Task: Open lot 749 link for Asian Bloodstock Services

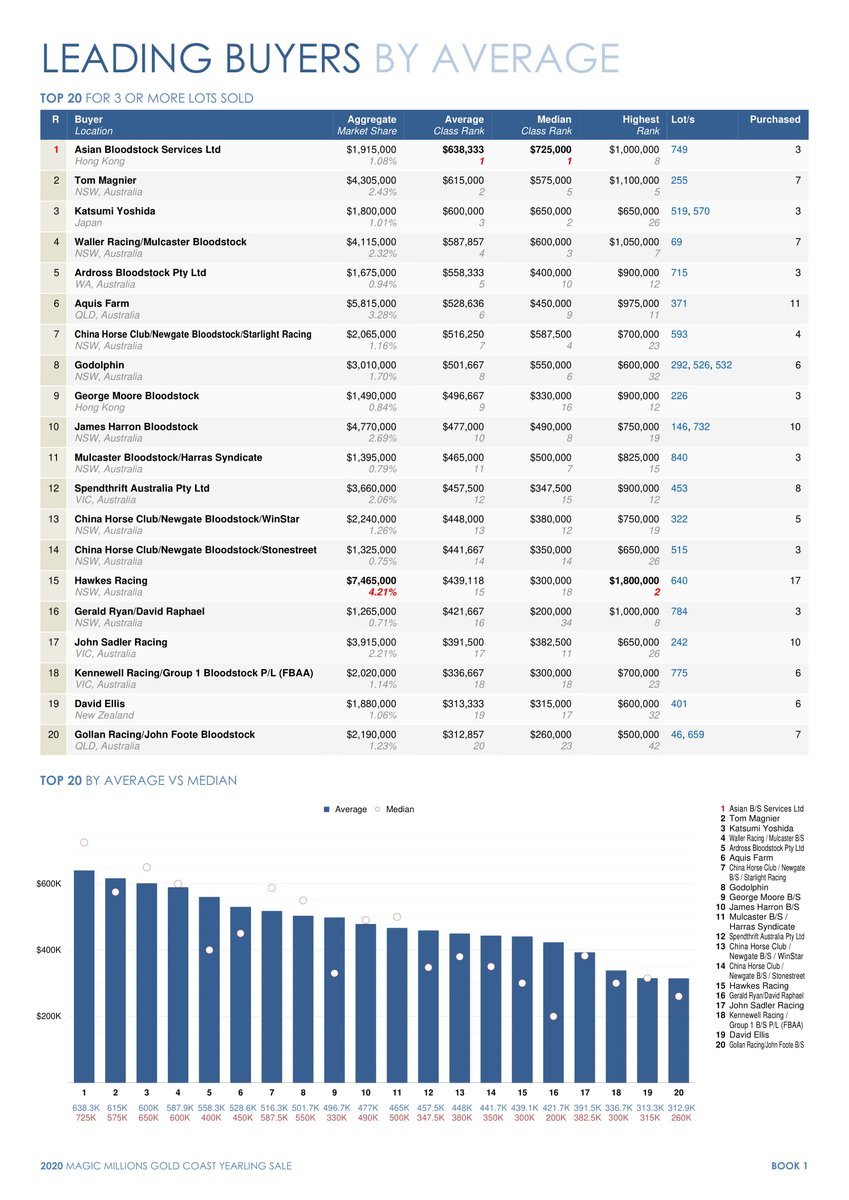Action: 679,149
